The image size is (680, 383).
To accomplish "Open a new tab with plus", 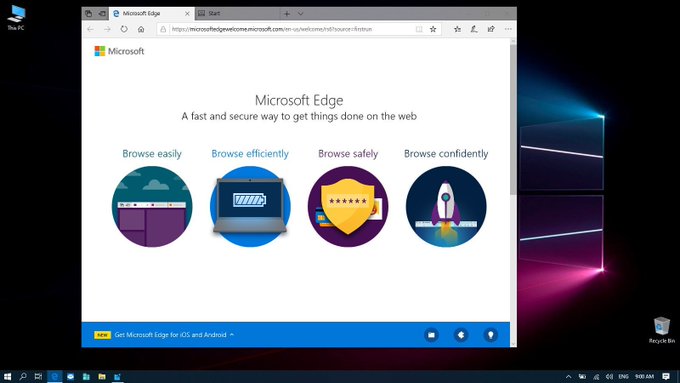I will point(287,13).
